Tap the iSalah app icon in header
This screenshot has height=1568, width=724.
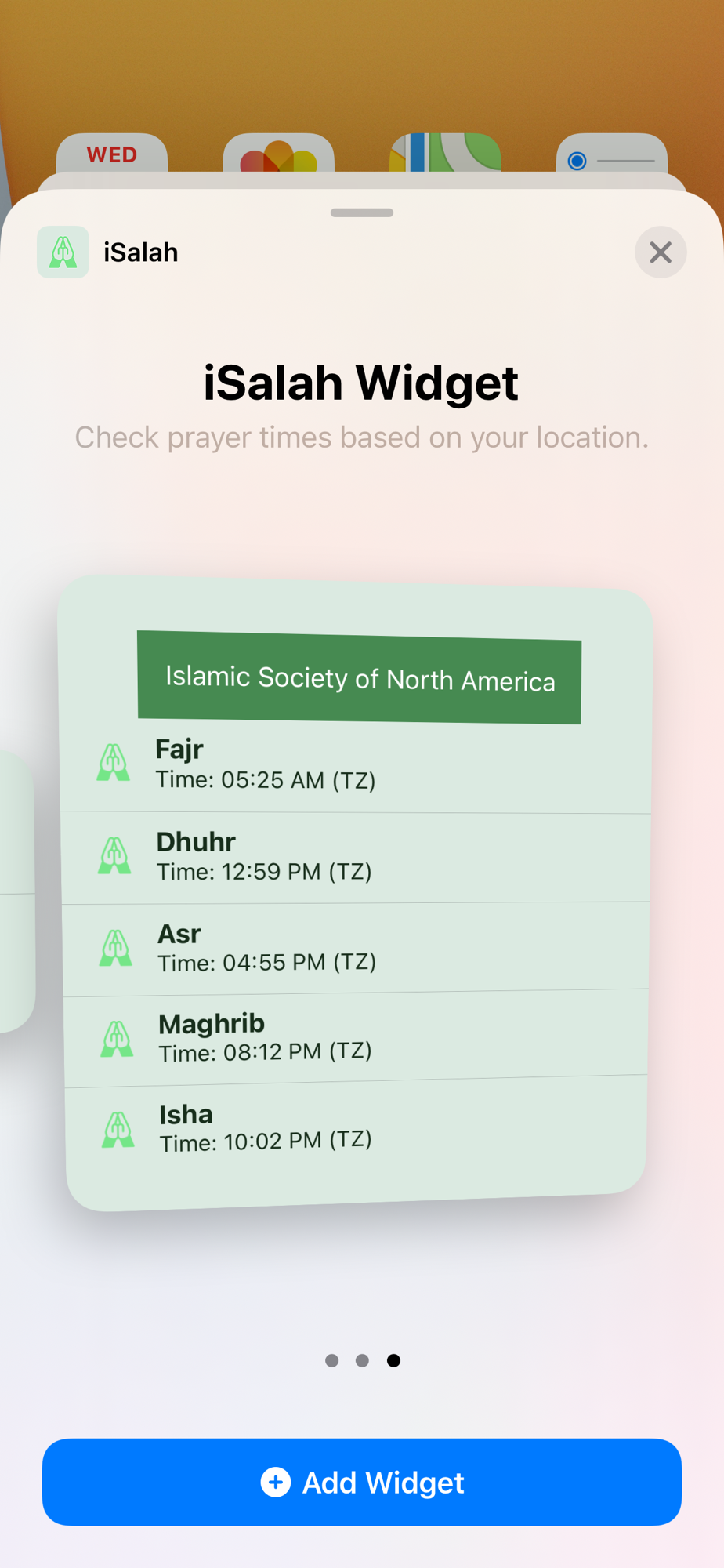(63, 252)
